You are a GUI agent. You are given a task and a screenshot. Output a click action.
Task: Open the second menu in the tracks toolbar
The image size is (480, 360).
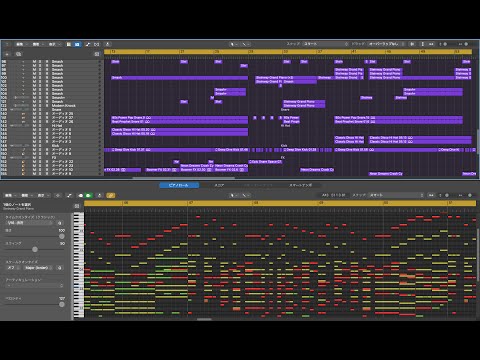point(37,44)
